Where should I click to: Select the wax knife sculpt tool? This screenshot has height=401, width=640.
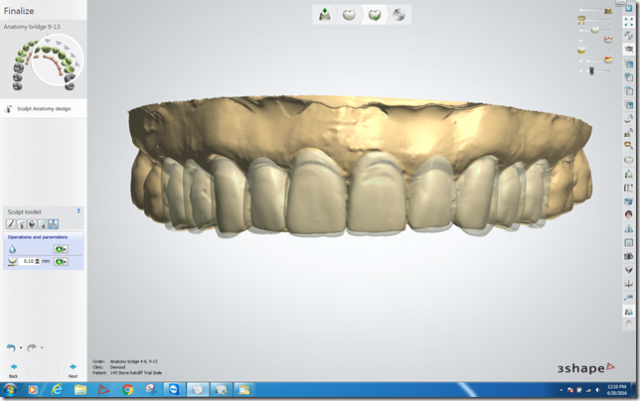(11, 224)
